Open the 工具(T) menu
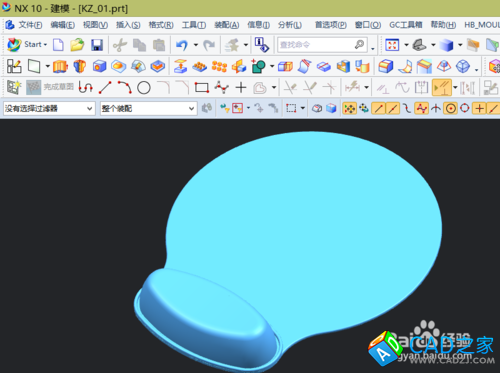The height and width of the screenshot is (373, 500). 194,25
